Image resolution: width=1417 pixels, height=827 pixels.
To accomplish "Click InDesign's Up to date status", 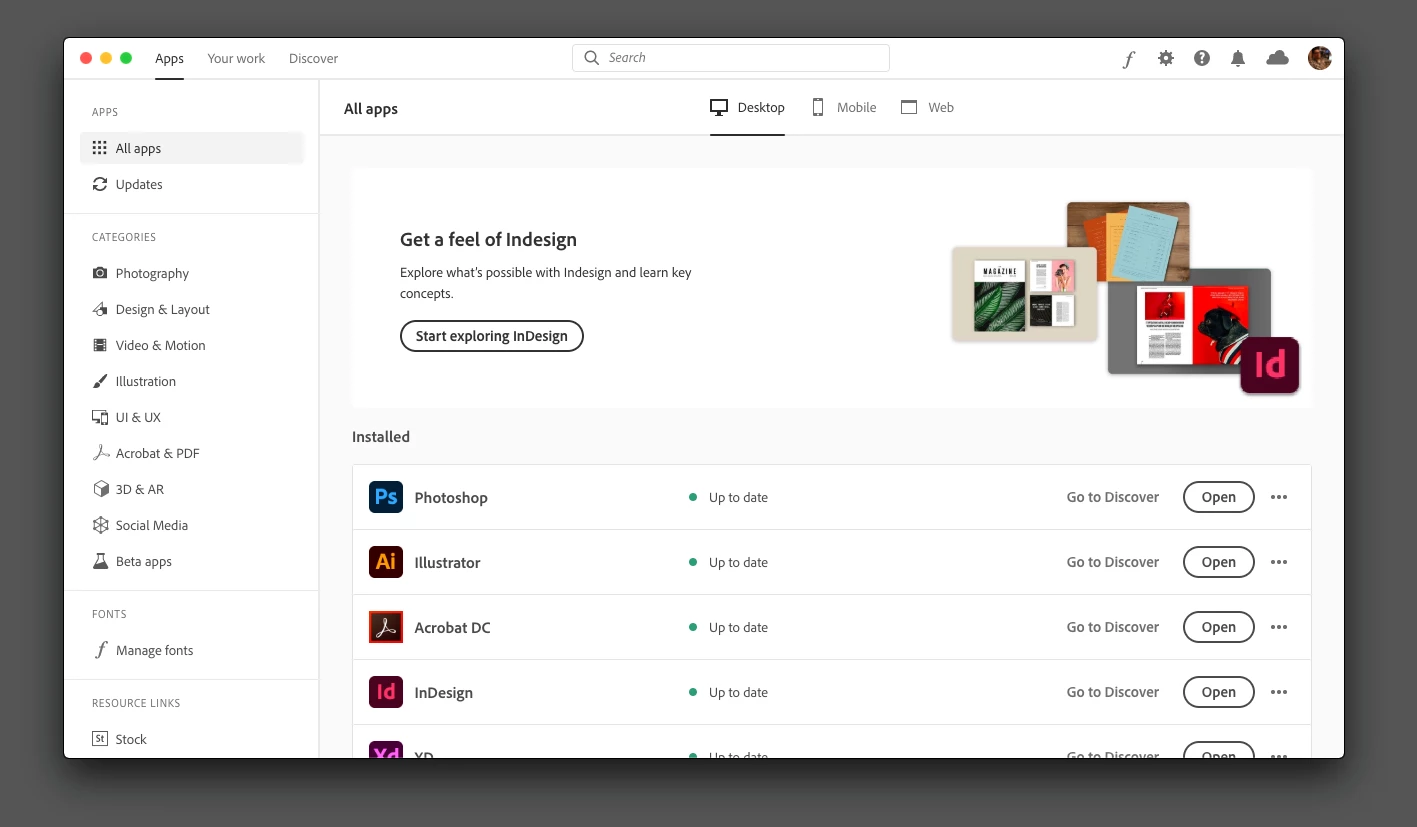I will pos(729,692).
